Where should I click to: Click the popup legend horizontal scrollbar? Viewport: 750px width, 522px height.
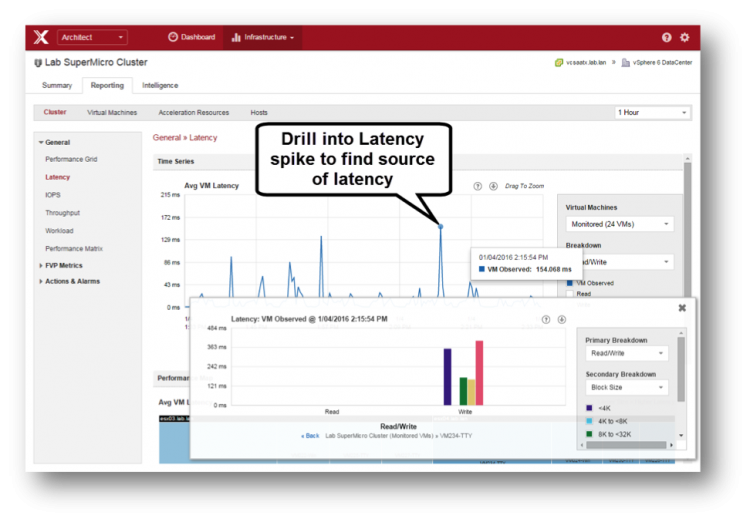[626, 445]
